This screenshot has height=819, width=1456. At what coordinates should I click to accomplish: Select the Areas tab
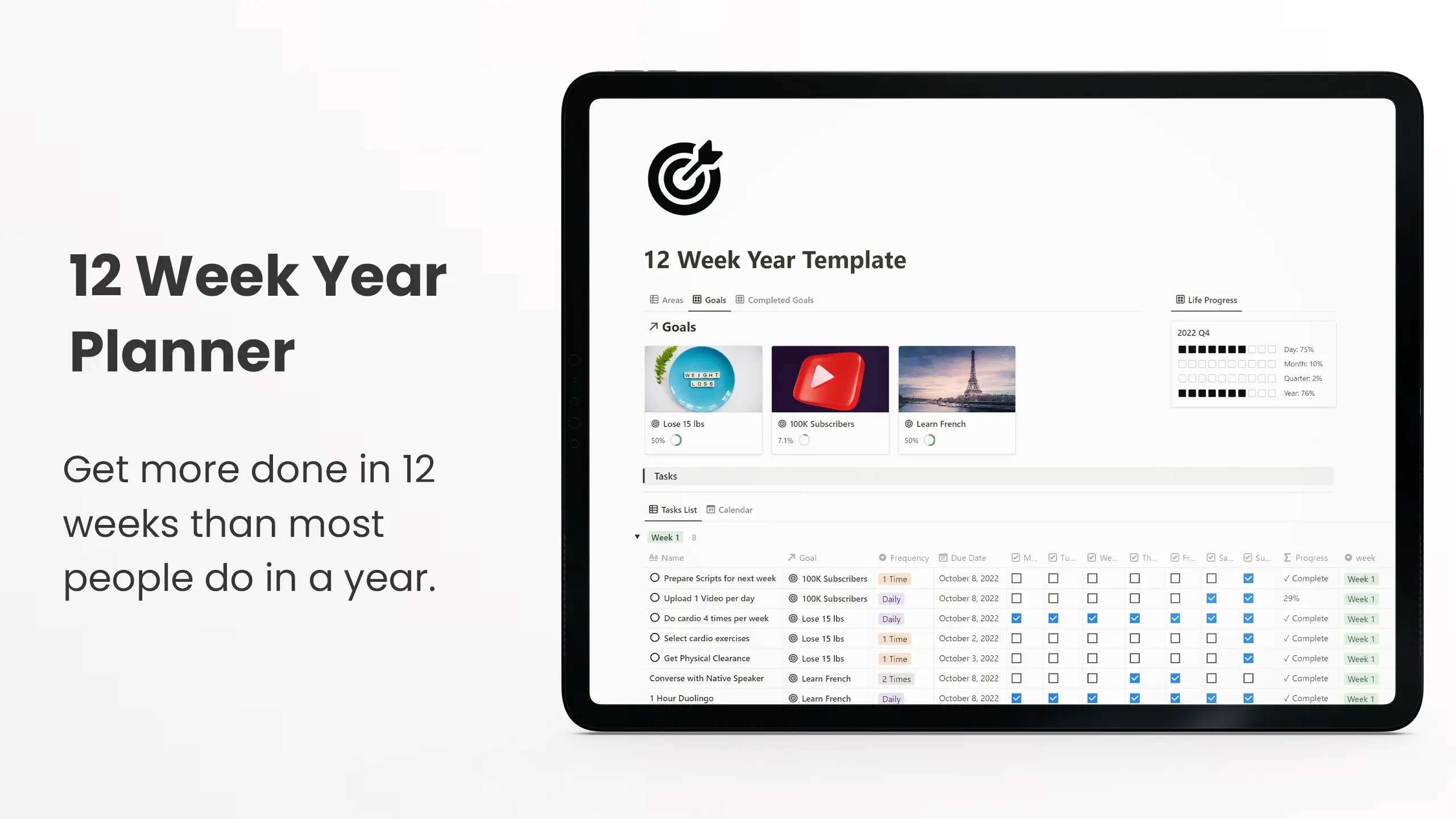(x=666, y=299)
